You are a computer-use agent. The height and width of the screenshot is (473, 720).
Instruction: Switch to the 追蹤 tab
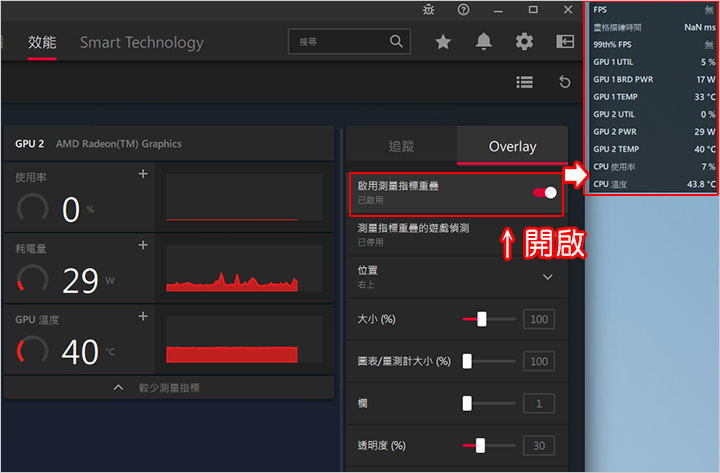[401, 146]
